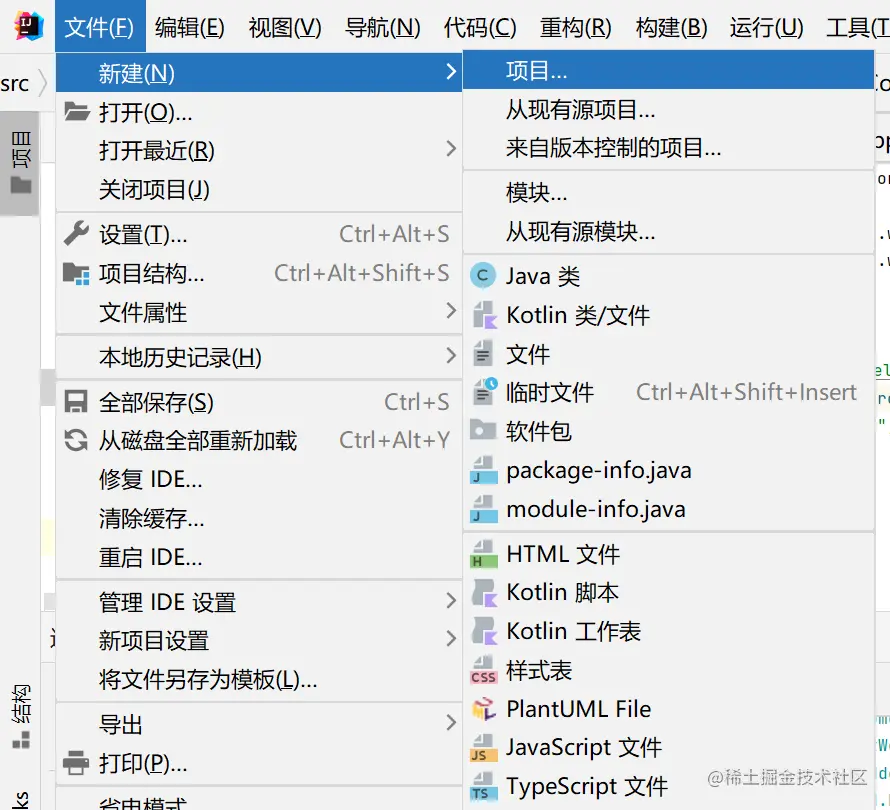Open the 结构 side tool window tab
This screenshot has width=890, height=810.
(x=21, y=716)
